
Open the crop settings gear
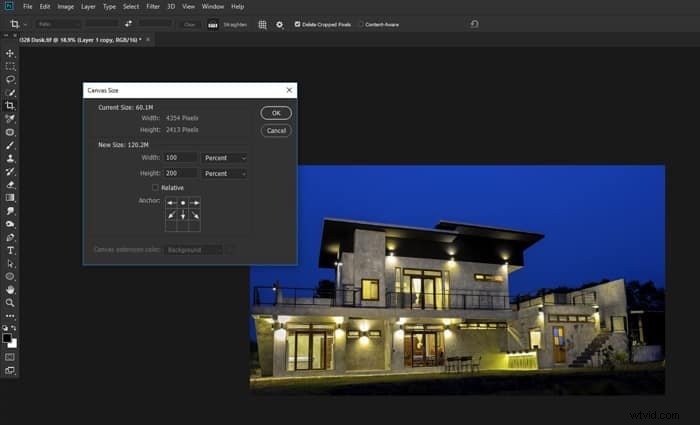coord(279,25)
